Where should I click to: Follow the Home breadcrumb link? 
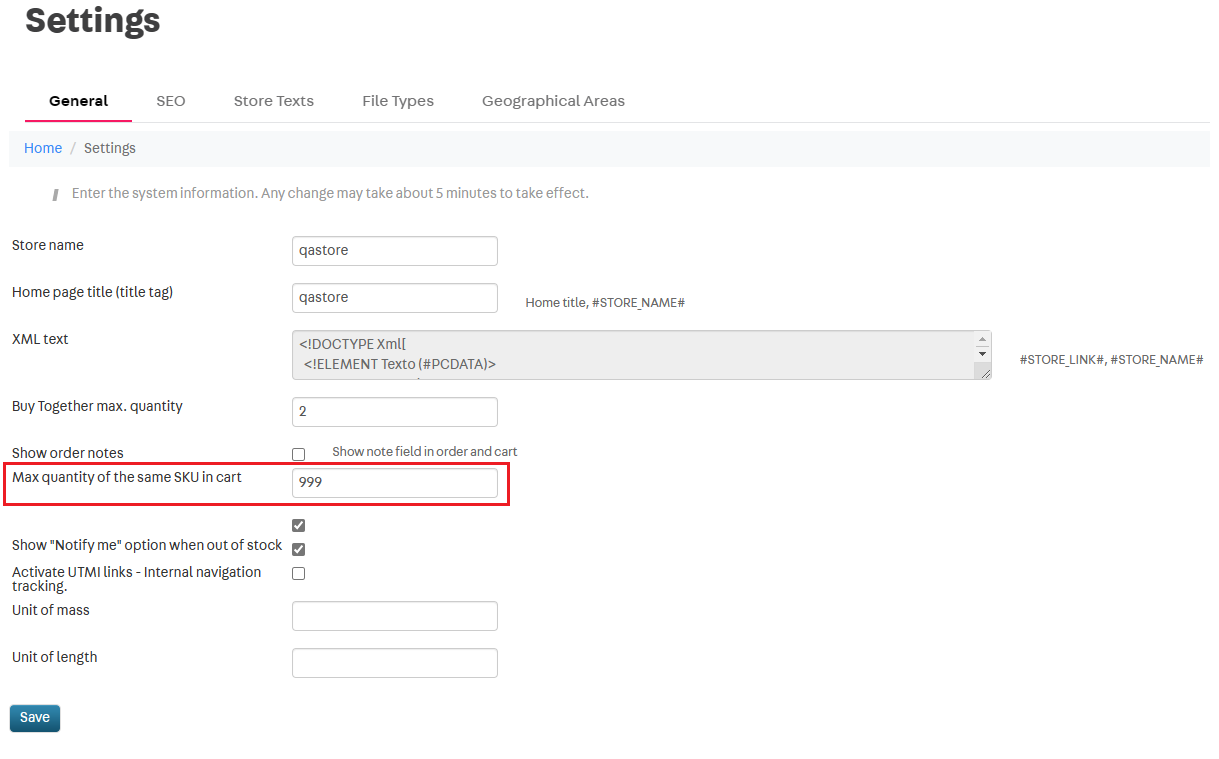pyautogui.click(x=43, y=148)
